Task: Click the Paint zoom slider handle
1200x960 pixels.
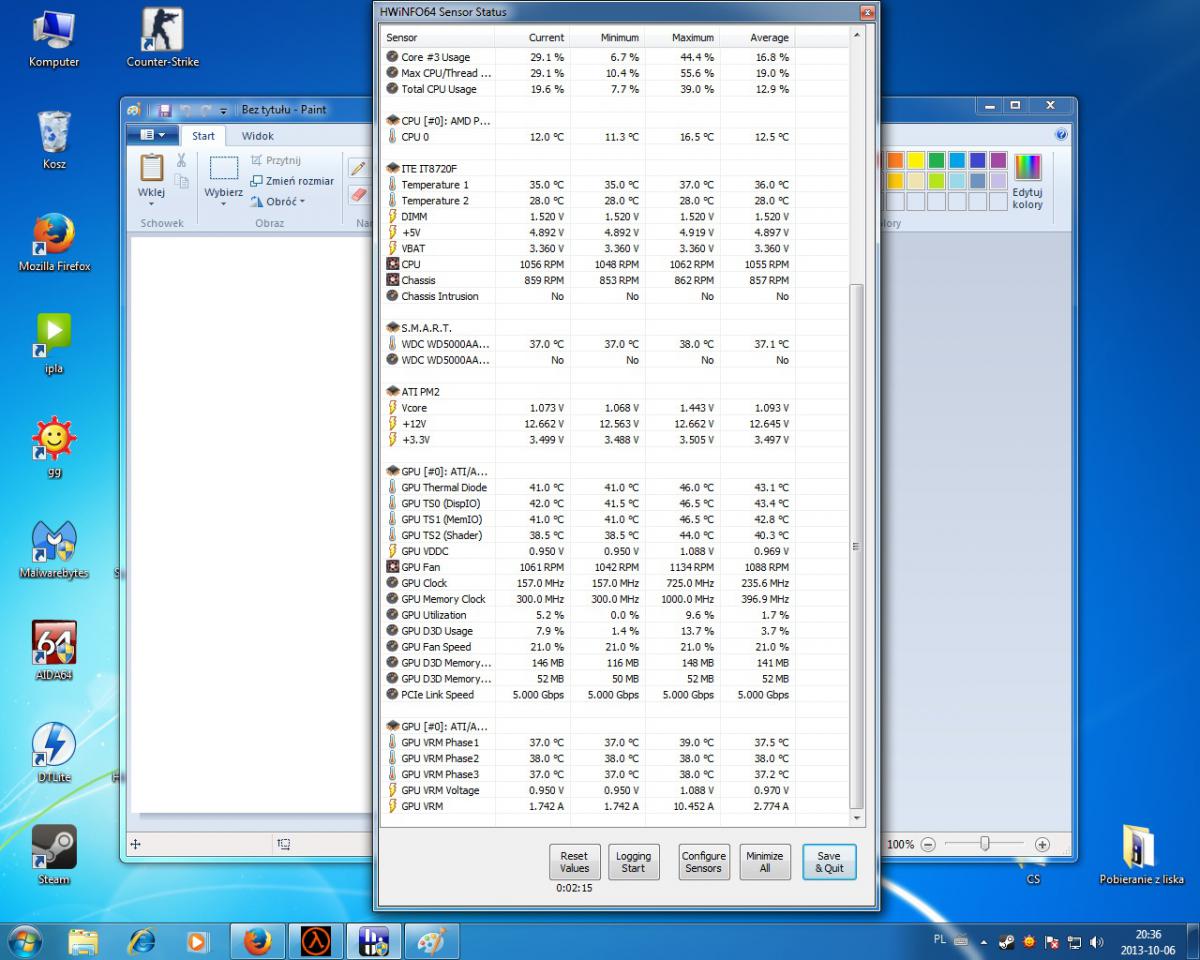Action: click(x=984, y=844)
